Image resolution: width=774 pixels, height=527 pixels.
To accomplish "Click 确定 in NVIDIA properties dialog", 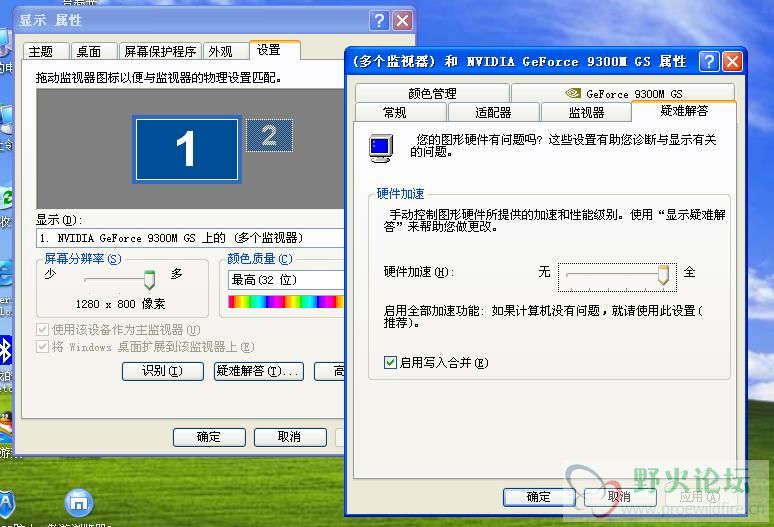I will point(539,497).
